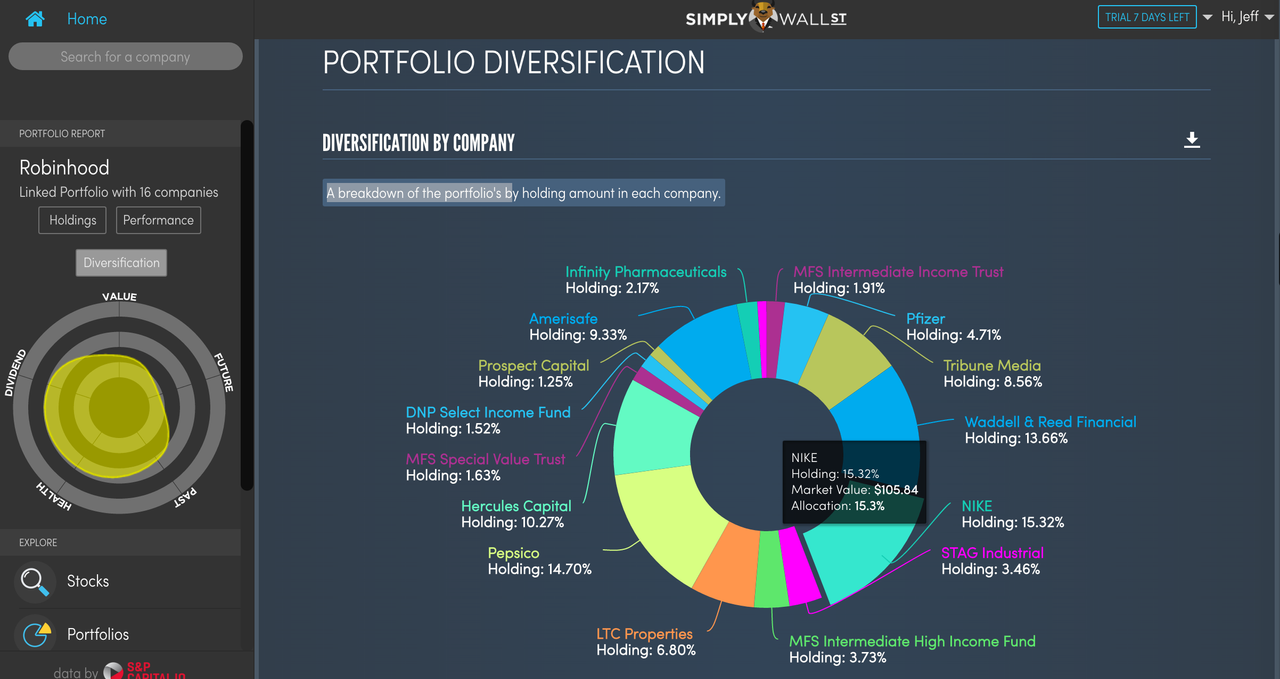Click the MFS Special Value Trust label
The width and height of the screenshot is (1280, 679).
tap(485, 459)
